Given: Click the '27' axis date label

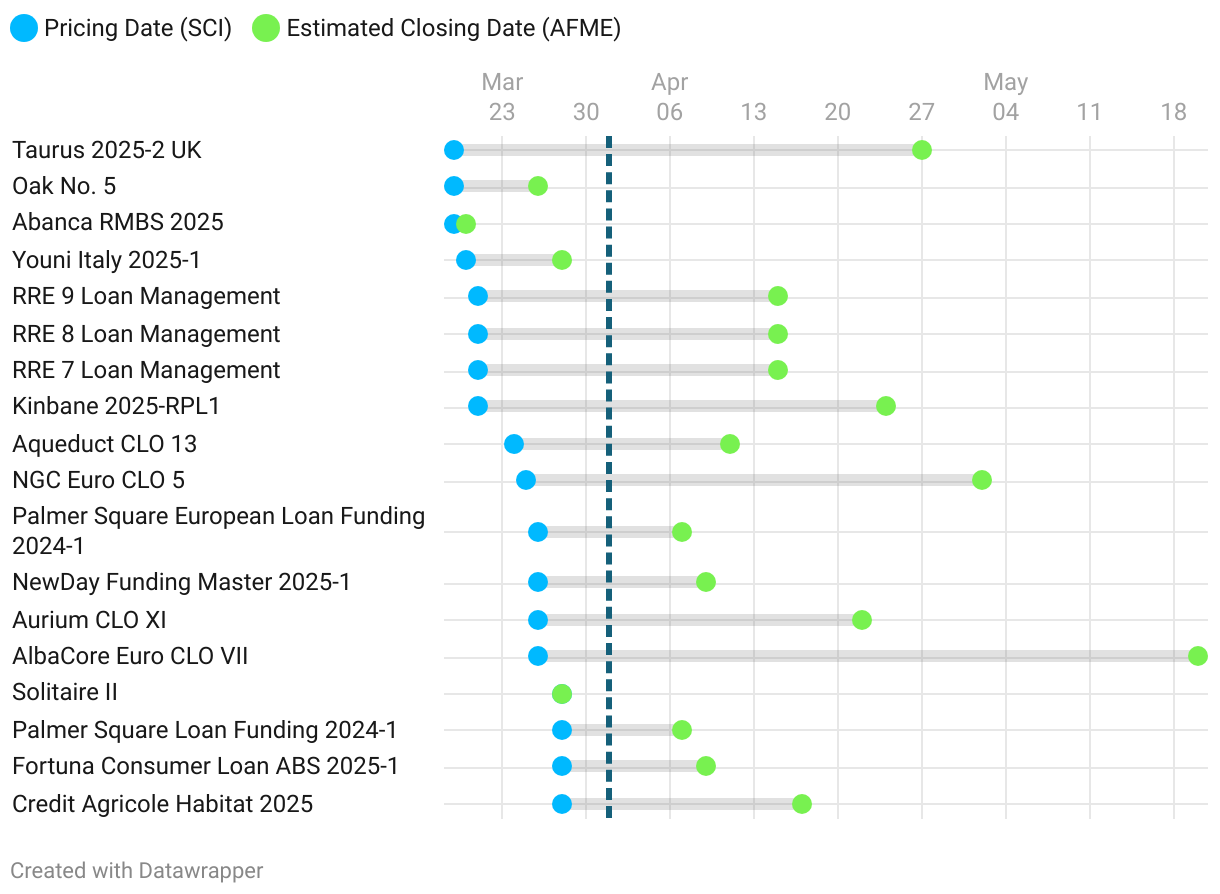Looking at the screenshot, I should (922, 112).
